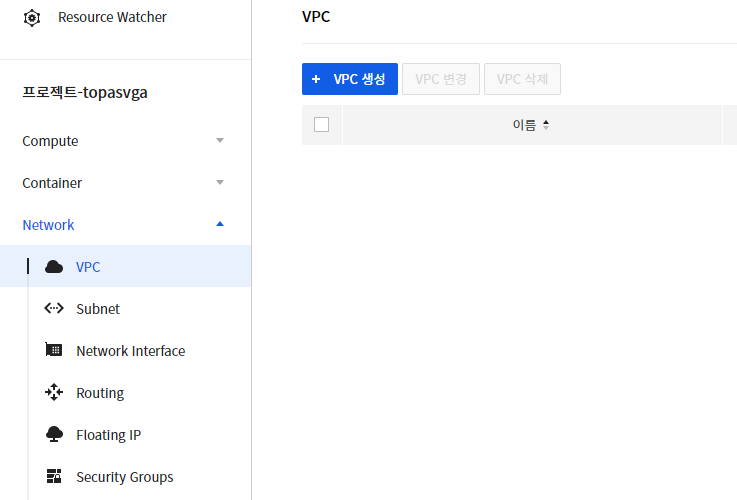Go to the Subnet page
The width and height of the screenshot is (737, 500).
[x=98, y=309]
